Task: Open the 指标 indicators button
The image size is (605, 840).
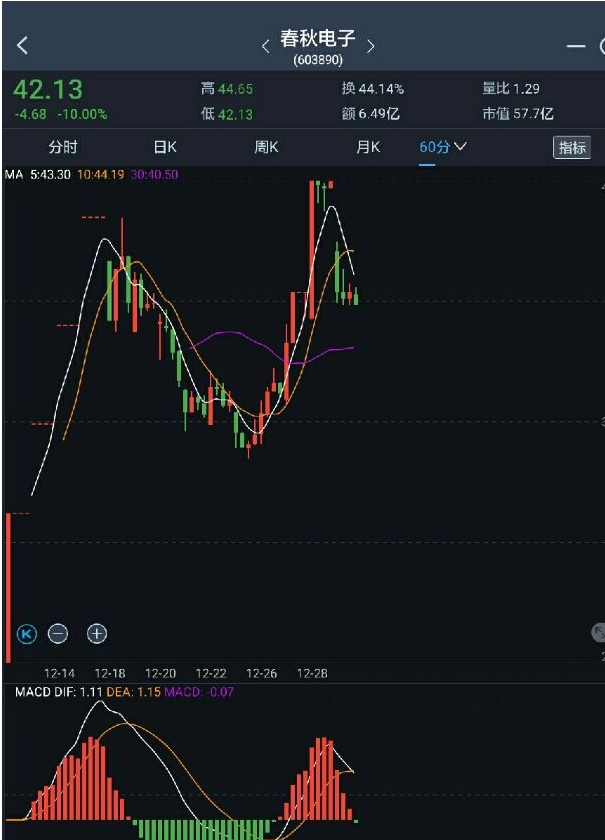Action: [572, 147]
